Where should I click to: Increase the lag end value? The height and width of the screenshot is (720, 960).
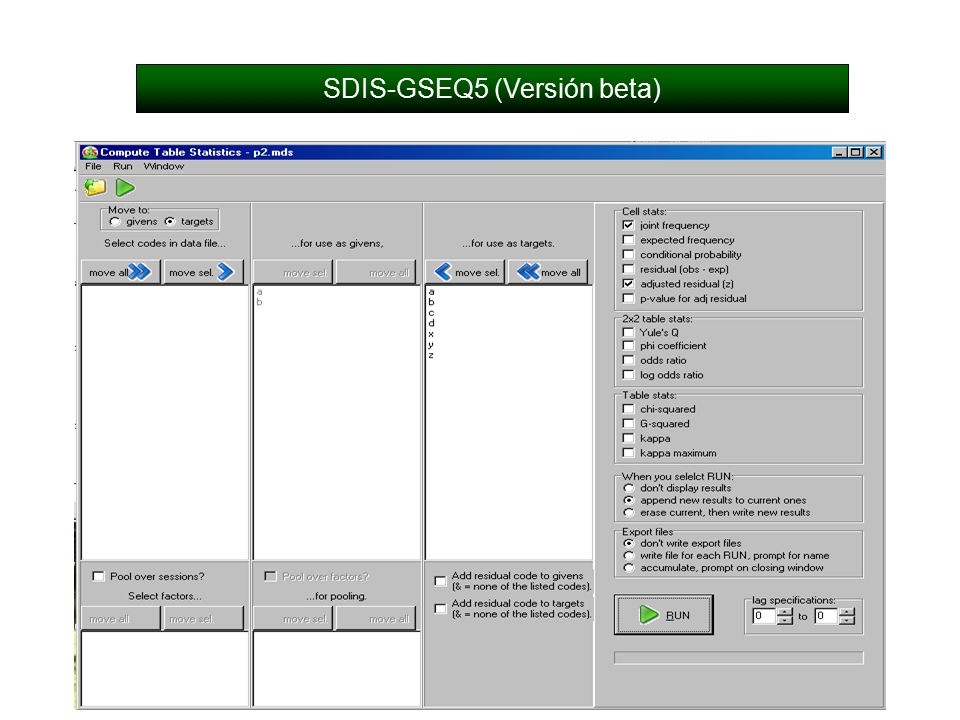[847, 612]
